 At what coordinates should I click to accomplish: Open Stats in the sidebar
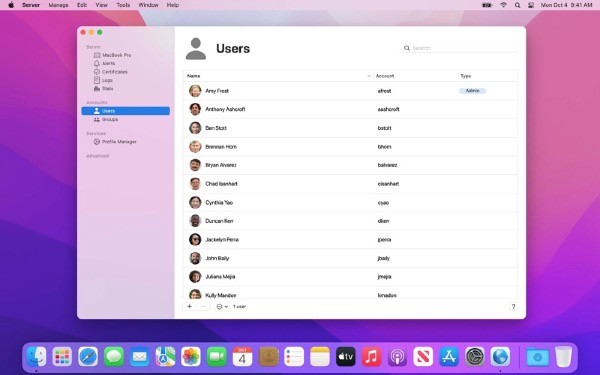[x=104, y=89]
